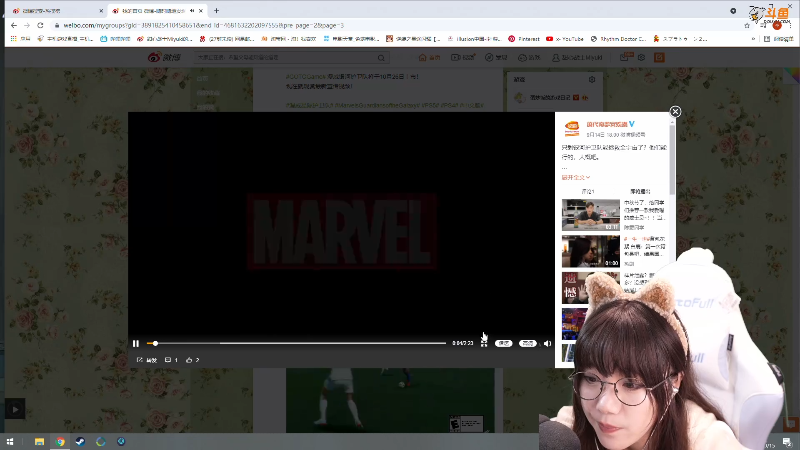
Task: Open the Pinterest bookmark
Action: 524,39
